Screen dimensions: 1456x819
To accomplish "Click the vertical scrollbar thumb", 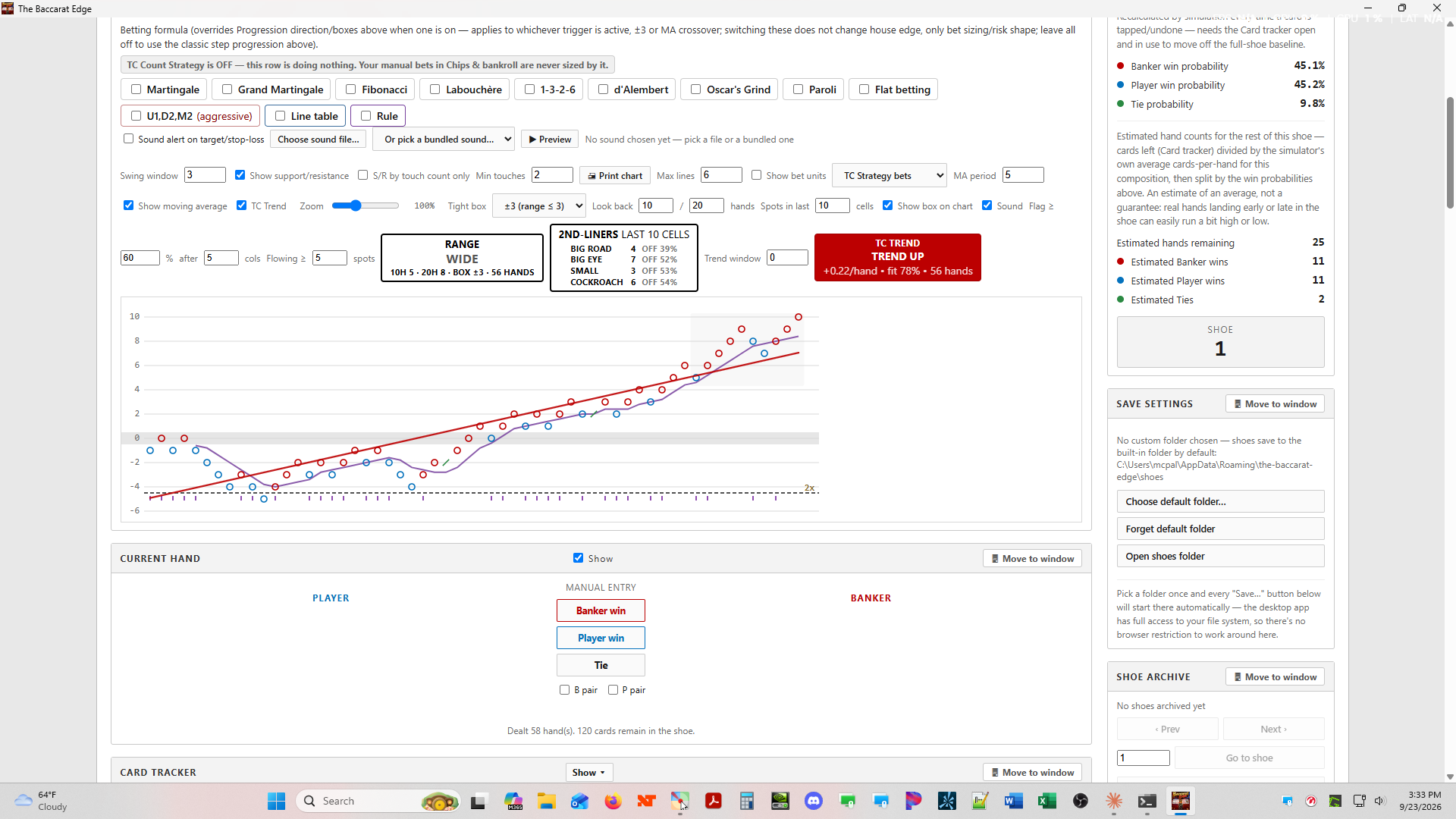I will (1450, 152).
